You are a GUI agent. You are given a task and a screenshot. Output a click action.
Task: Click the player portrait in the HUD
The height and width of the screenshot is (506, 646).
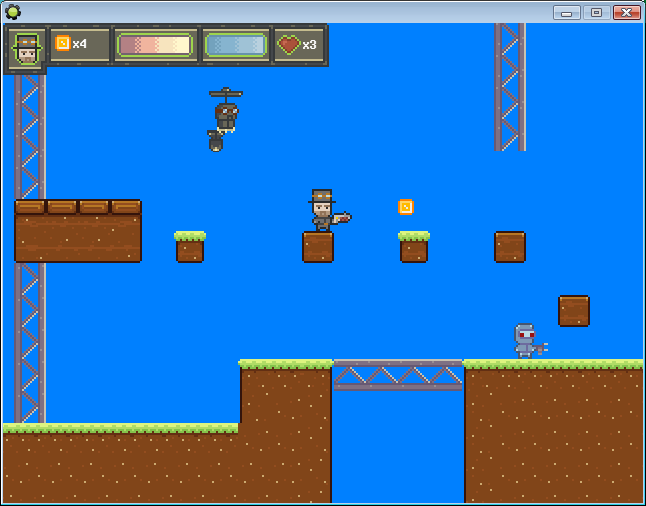coord(26,46)
